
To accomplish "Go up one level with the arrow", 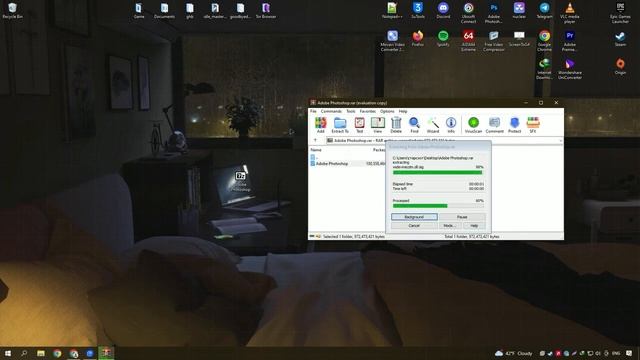I will click(315, 140).
